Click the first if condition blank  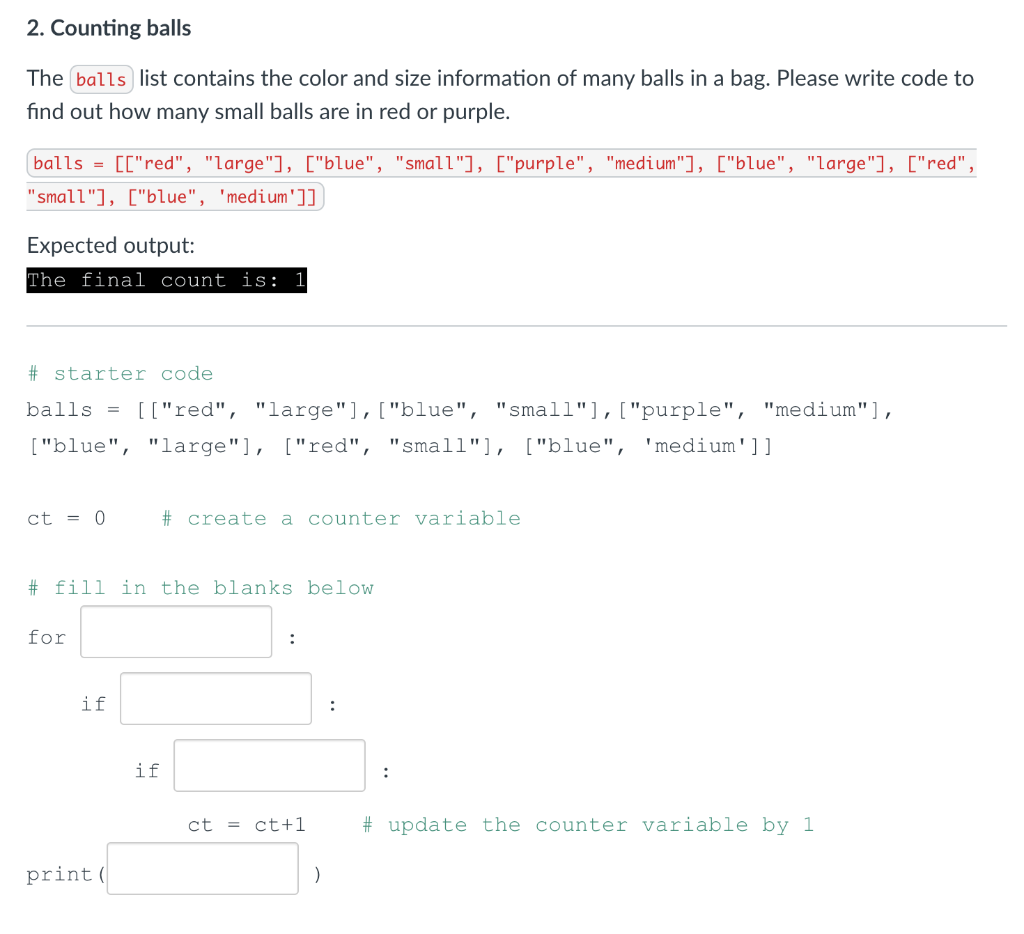pos(215,698)
